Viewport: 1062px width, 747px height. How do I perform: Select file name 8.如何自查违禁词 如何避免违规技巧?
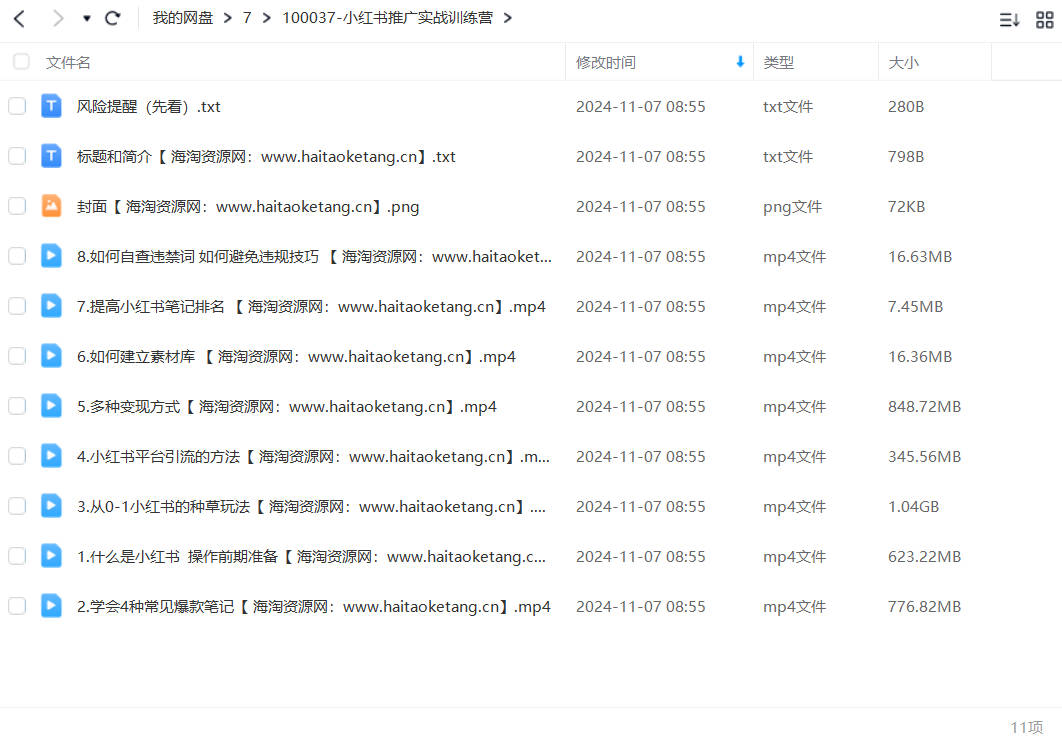314,257
